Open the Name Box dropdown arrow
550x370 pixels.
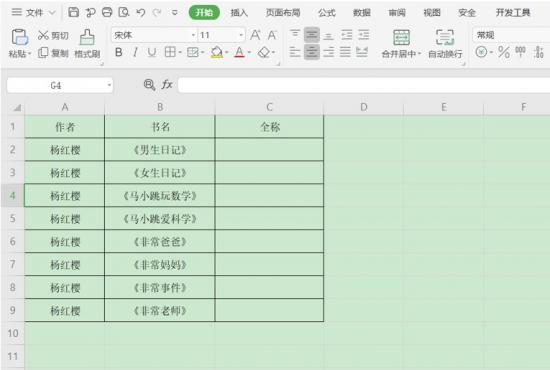tap(109, 85)
